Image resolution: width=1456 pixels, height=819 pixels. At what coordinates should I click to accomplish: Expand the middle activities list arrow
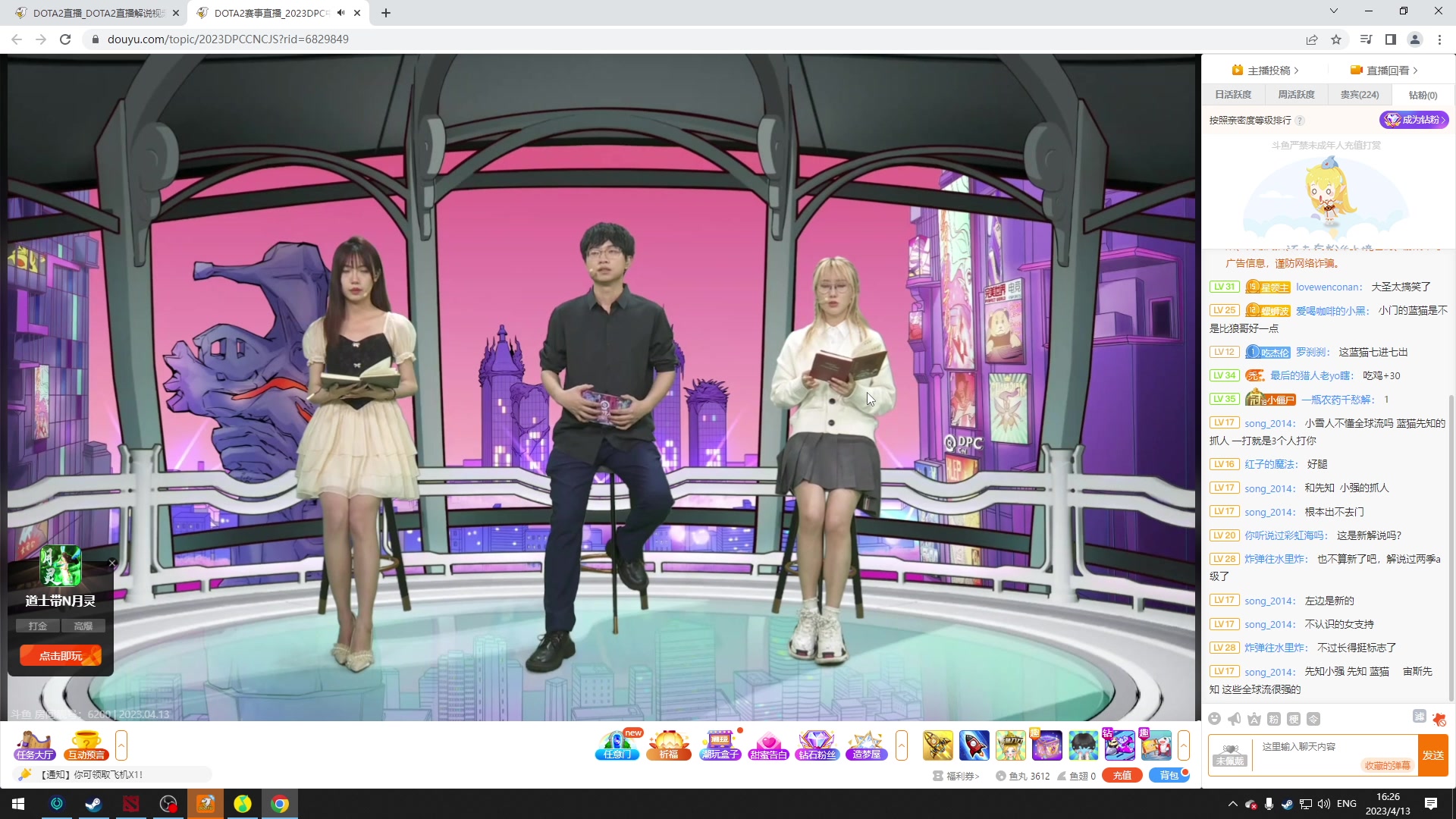902,745
